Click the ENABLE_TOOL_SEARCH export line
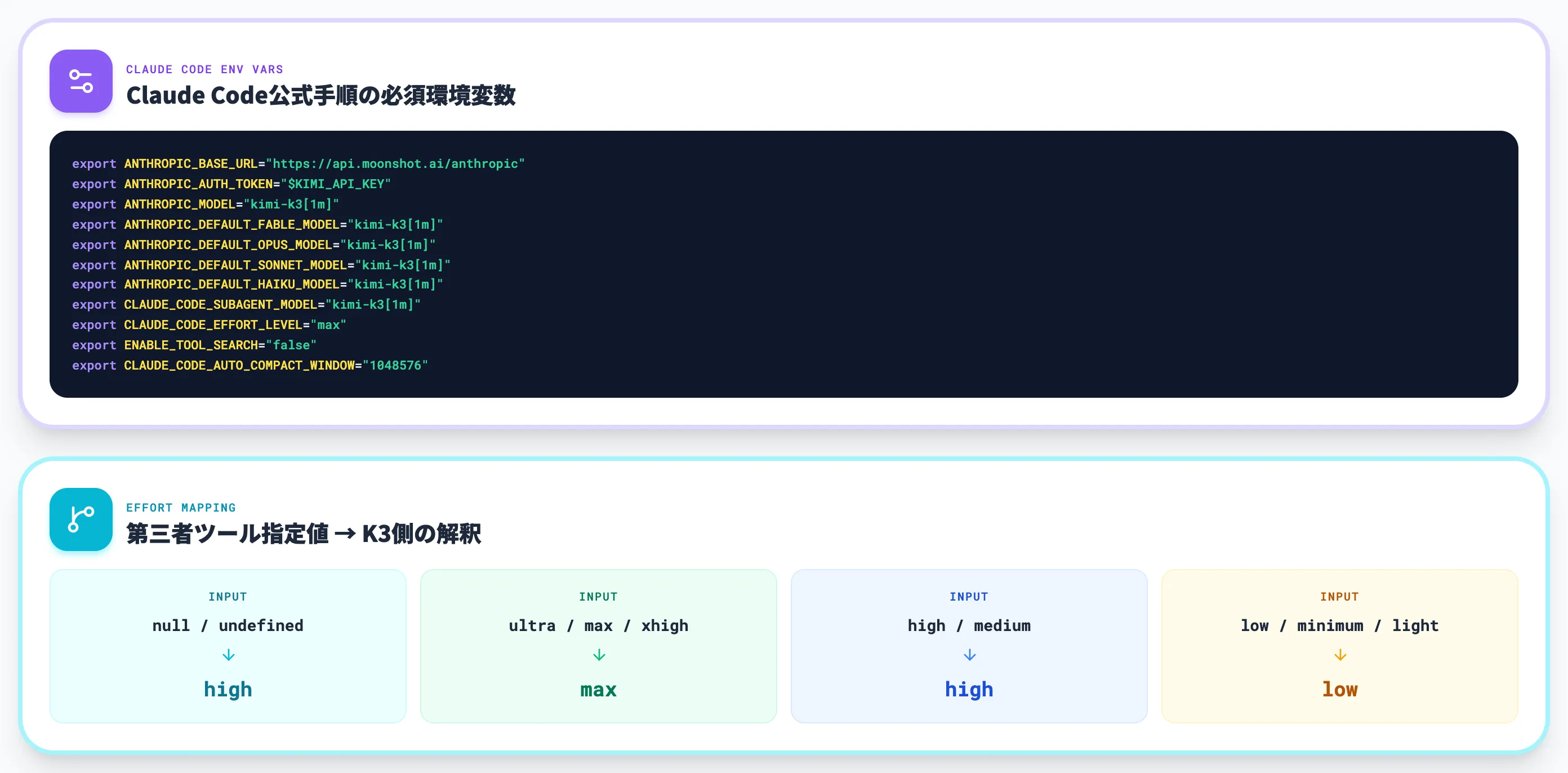This screenshot has height=773, width=1568. (x=194, y=345)
